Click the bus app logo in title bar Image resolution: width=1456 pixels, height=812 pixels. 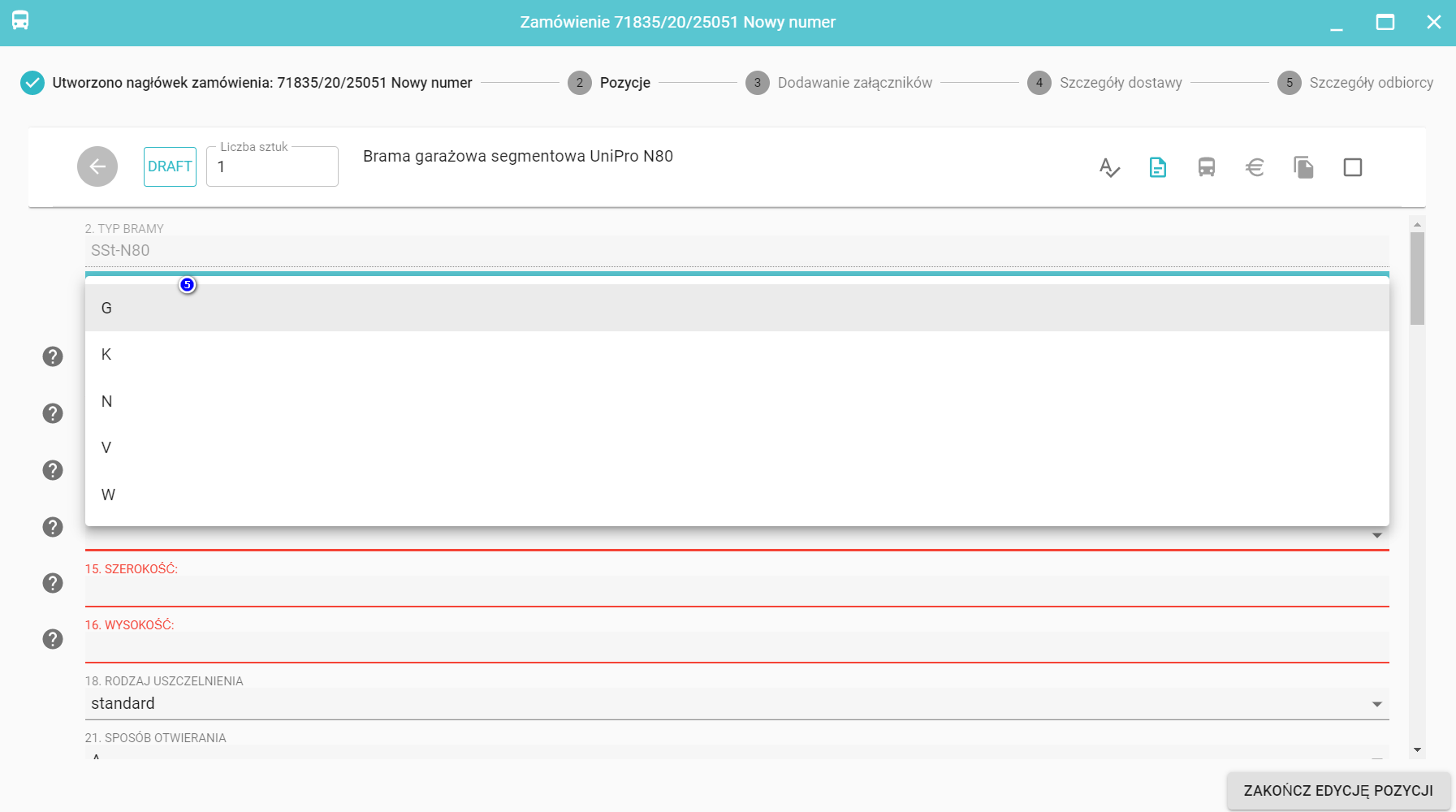pyautogui.click(x=20, y=21)
